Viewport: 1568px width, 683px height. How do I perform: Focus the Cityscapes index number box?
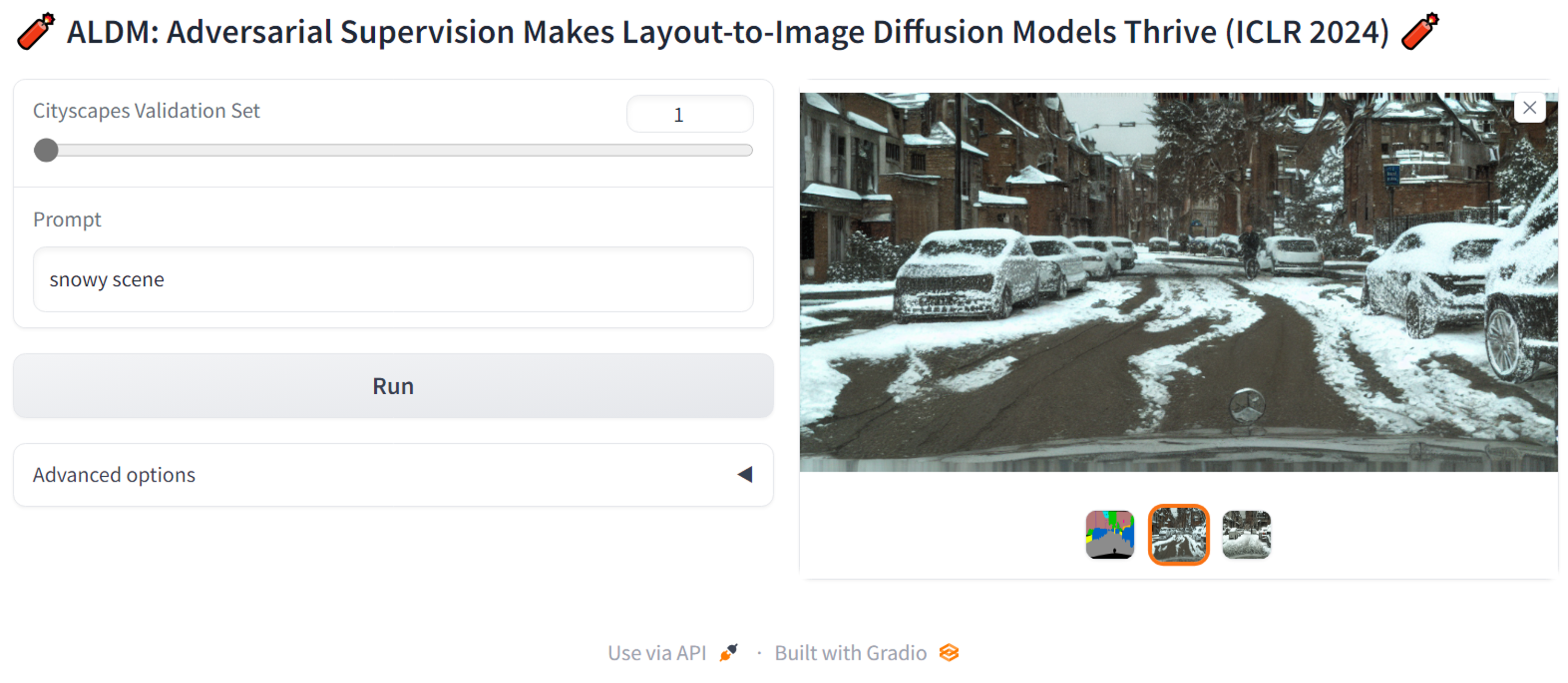[x=690, y=114]
